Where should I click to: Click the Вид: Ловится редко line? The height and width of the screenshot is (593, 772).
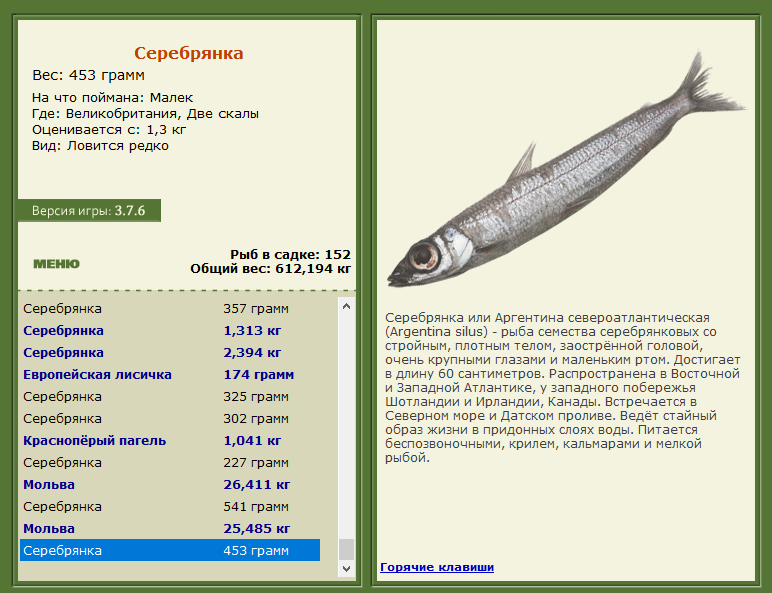click(x=100, y=146)
